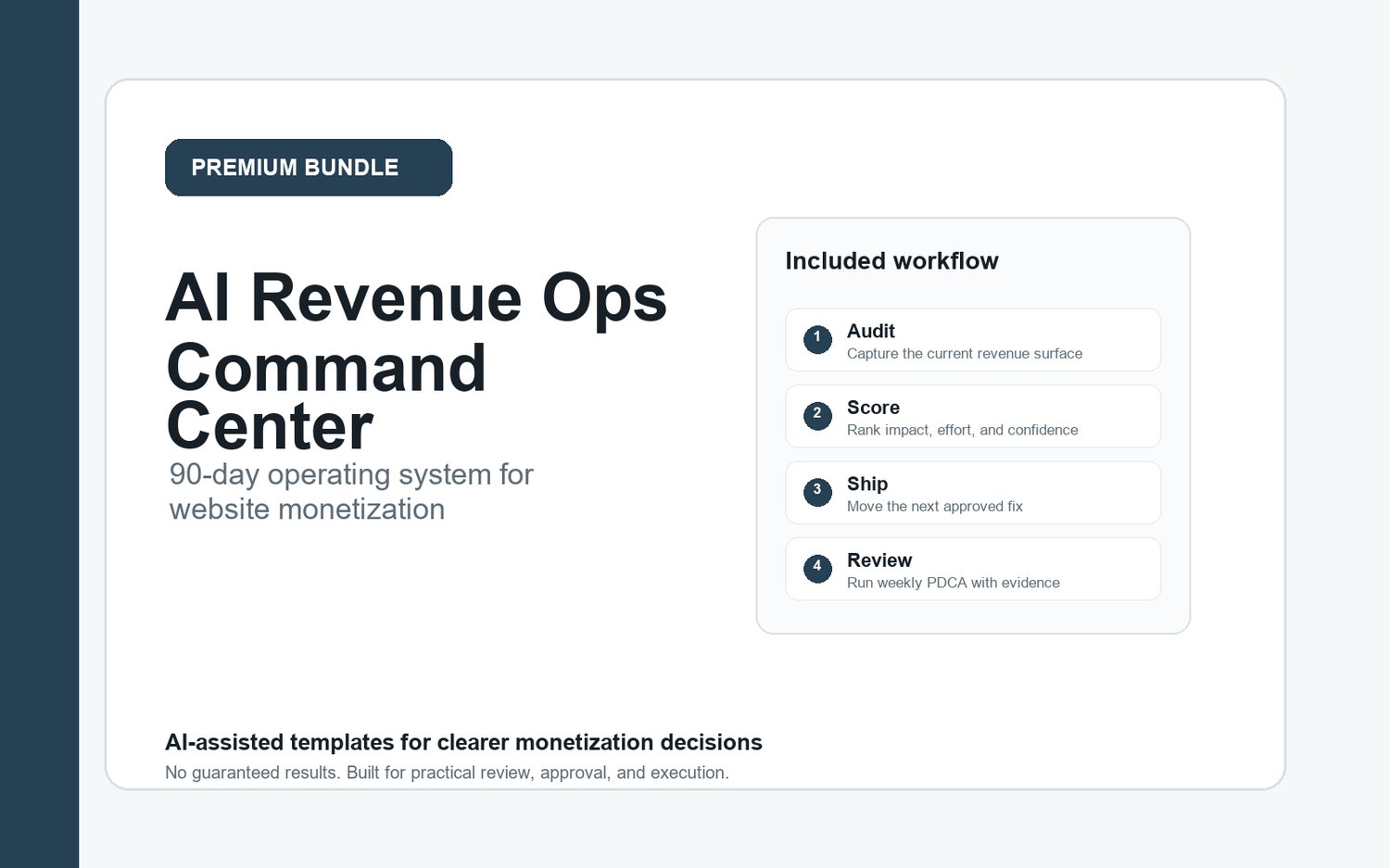Click step number 4 circle for Review
1390x868 pixels.
pos(817,569)
